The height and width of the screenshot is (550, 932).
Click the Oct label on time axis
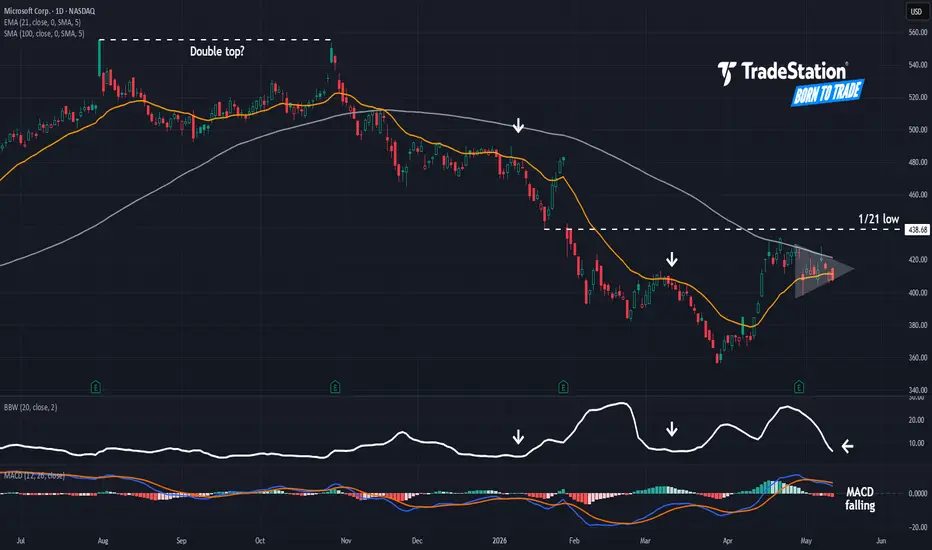click(260, 541)
